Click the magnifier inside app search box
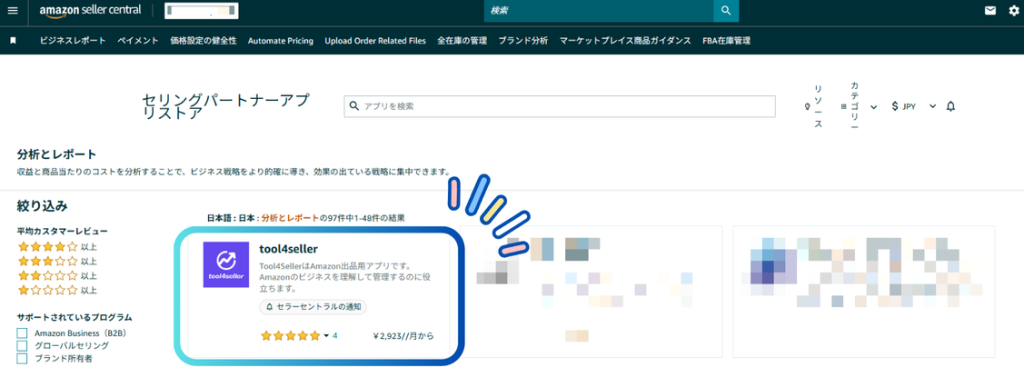This screenshot has width=1024, height=367. [x=355, y=106]
